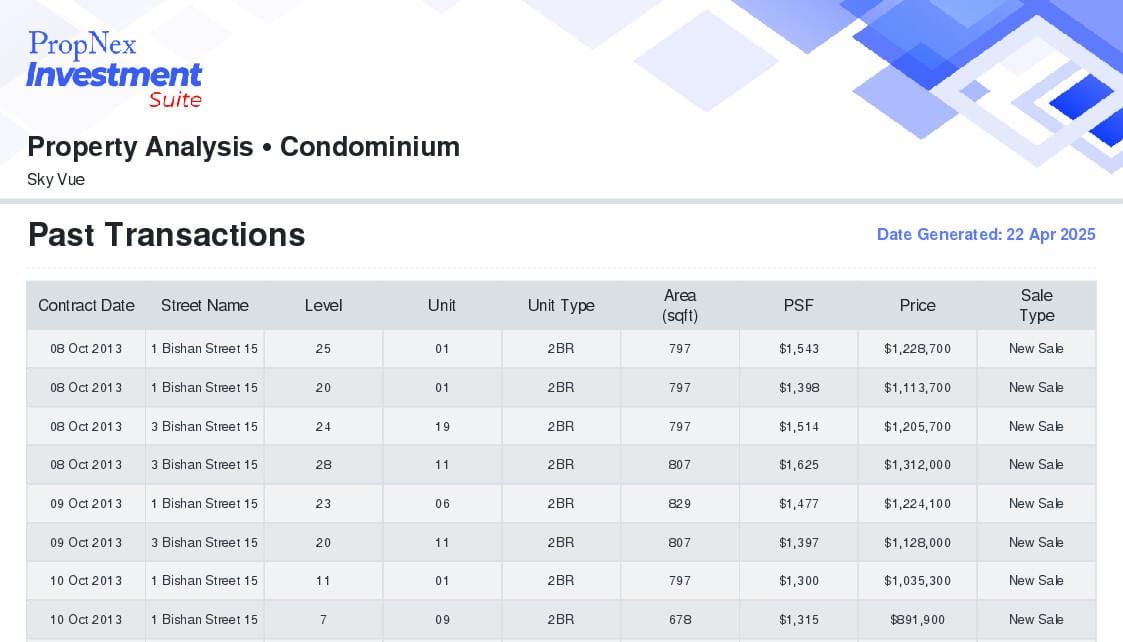This screenshot has width=1123, height=642.
Task: Select the $1,625 PSF cell
Action: coord(799,465)
